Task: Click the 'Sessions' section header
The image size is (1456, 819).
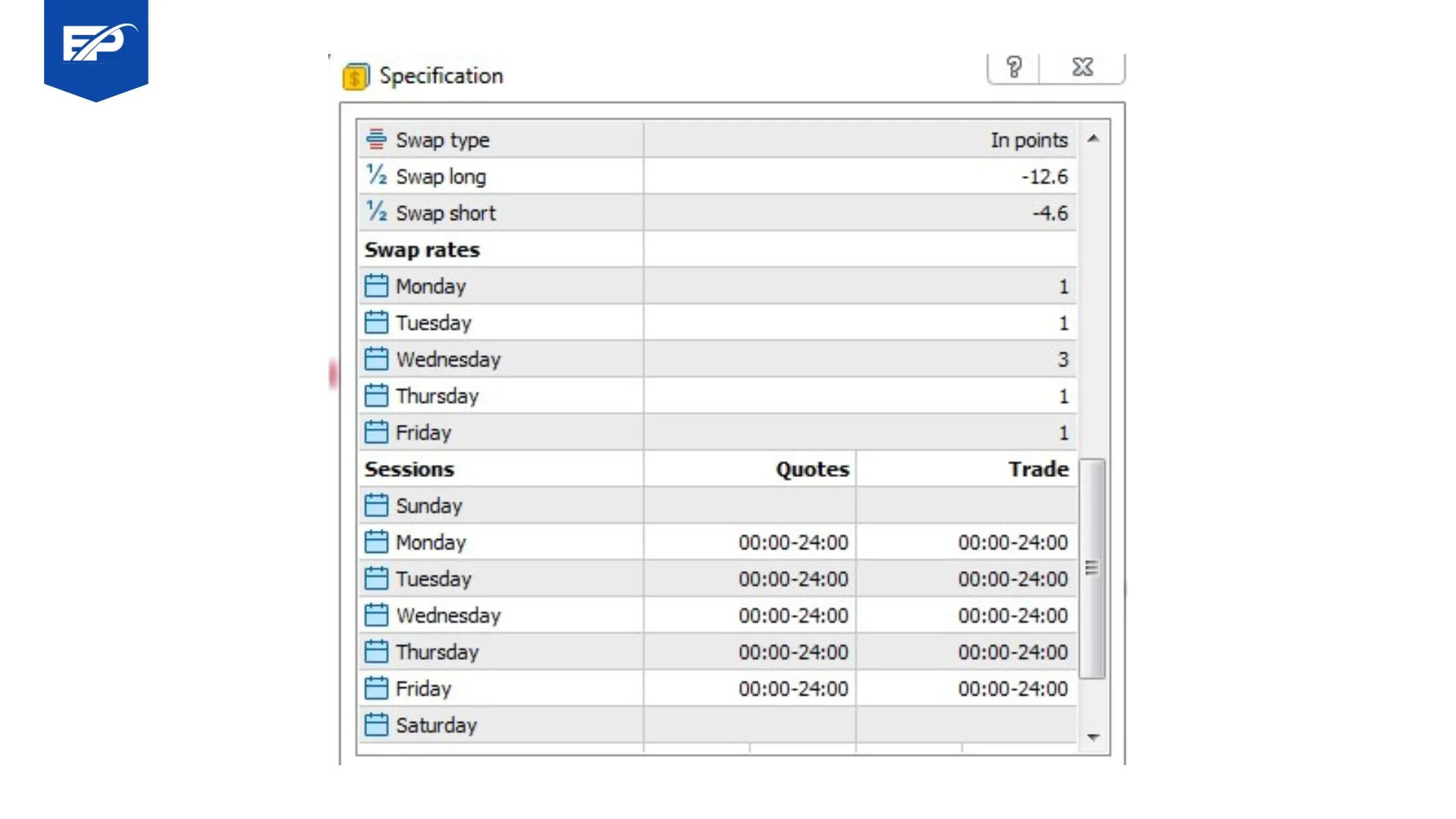Action: click(409, 469)
